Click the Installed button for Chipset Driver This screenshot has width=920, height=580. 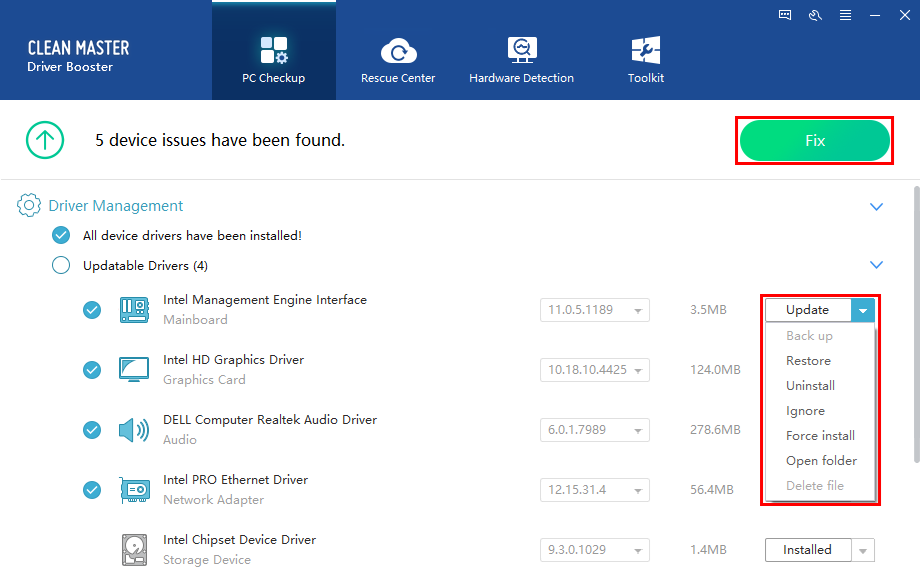coord(807,550)
